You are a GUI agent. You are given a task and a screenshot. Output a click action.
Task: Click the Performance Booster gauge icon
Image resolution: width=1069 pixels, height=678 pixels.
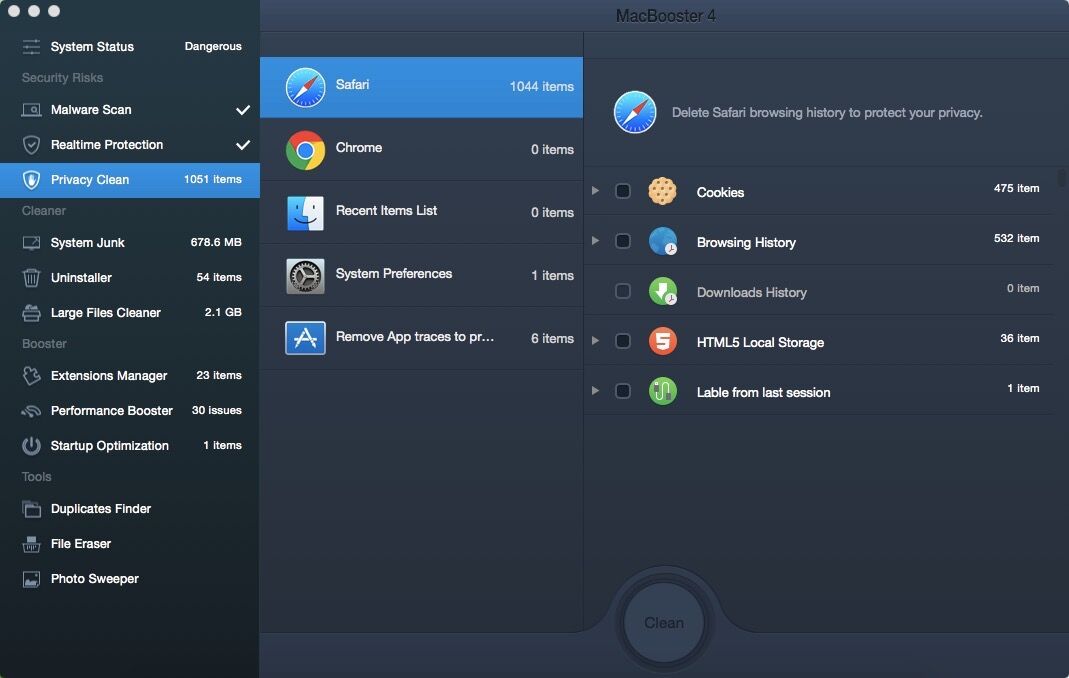31,411
